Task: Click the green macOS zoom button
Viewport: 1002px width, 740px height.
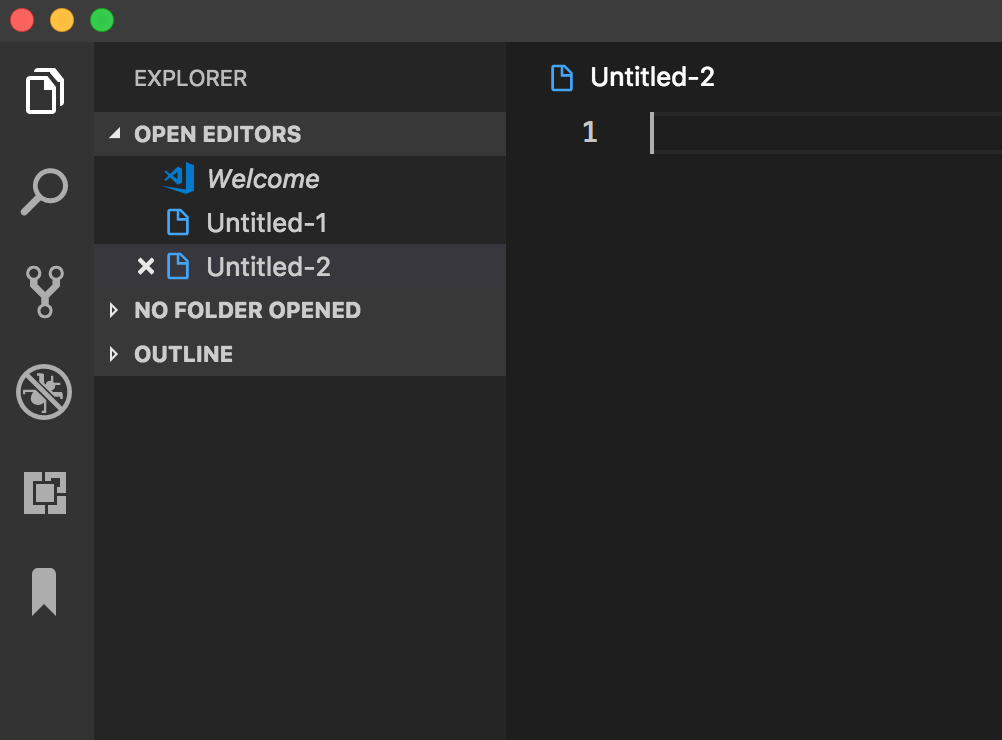Action: tap(101, 19)
